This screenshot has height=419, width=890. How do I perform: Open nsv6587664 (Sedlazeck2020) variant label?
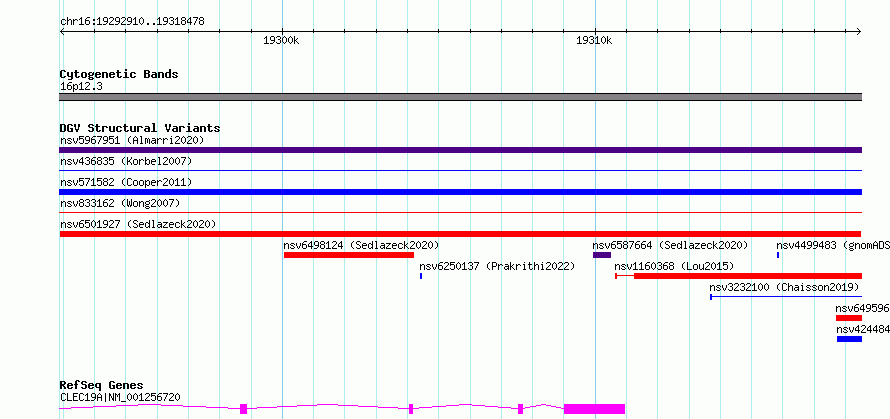670,245
